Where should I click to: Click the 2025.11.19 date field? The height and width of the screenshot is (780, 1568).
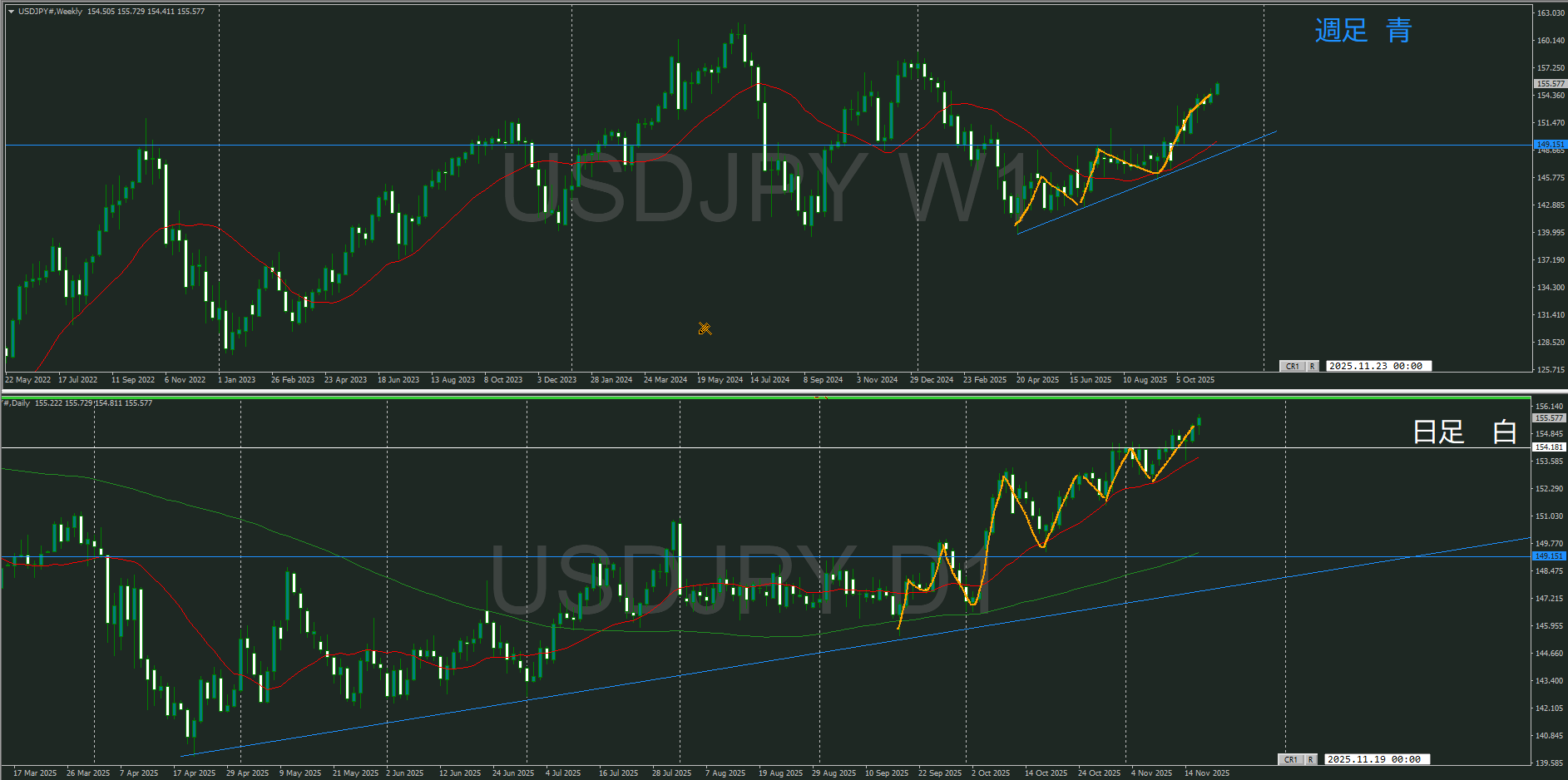click(x=1376, y=759)
